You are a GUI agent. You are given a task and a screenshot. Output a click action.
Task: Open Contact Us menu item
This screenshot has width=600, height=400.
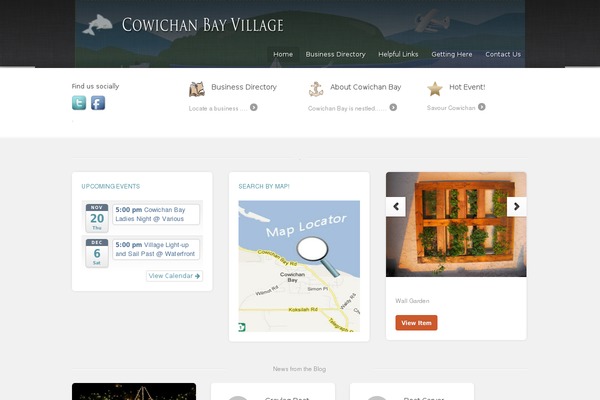coord(503,54)
